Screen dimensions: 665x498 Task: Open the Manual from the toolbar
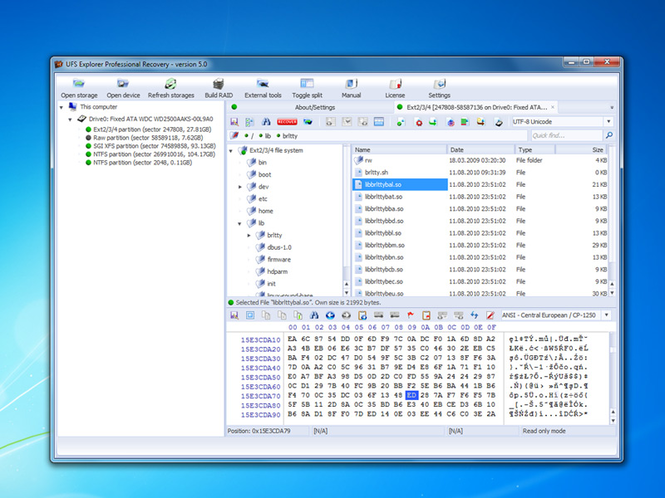[x=351, y=84]
